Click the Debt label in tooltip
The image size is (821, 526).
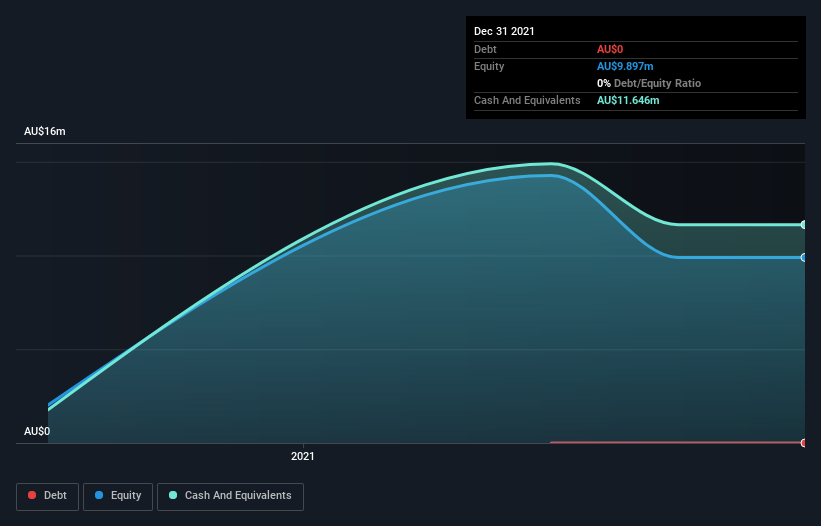(x=485, y=49)
